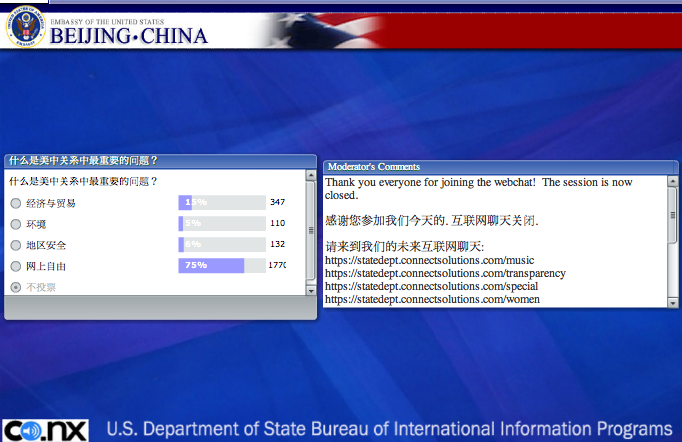This screenshot has height=442, width=682.
Task: Click the Beijing China embassy title
Action: coord(127,36)
